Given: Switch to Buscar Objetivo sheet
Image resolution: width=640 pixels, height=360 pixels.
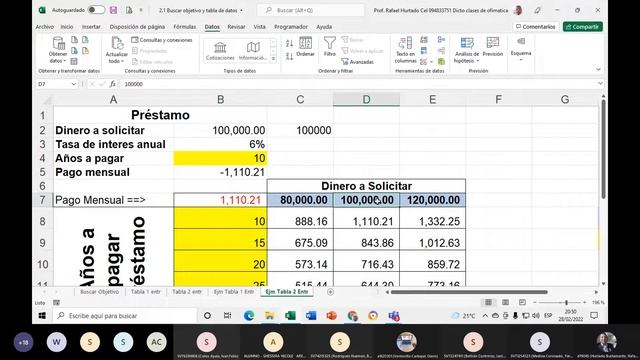Looking at the screenshot, I should point(100,292).
